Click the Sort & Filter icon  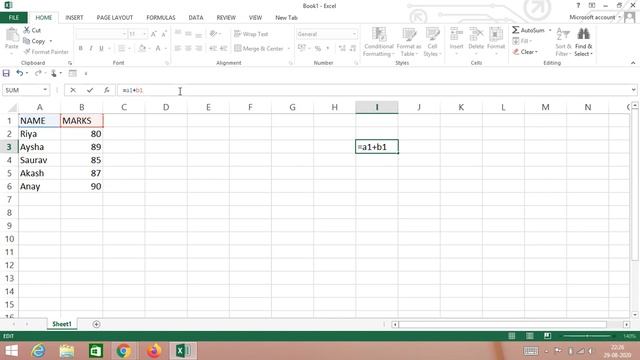[563, 34]
